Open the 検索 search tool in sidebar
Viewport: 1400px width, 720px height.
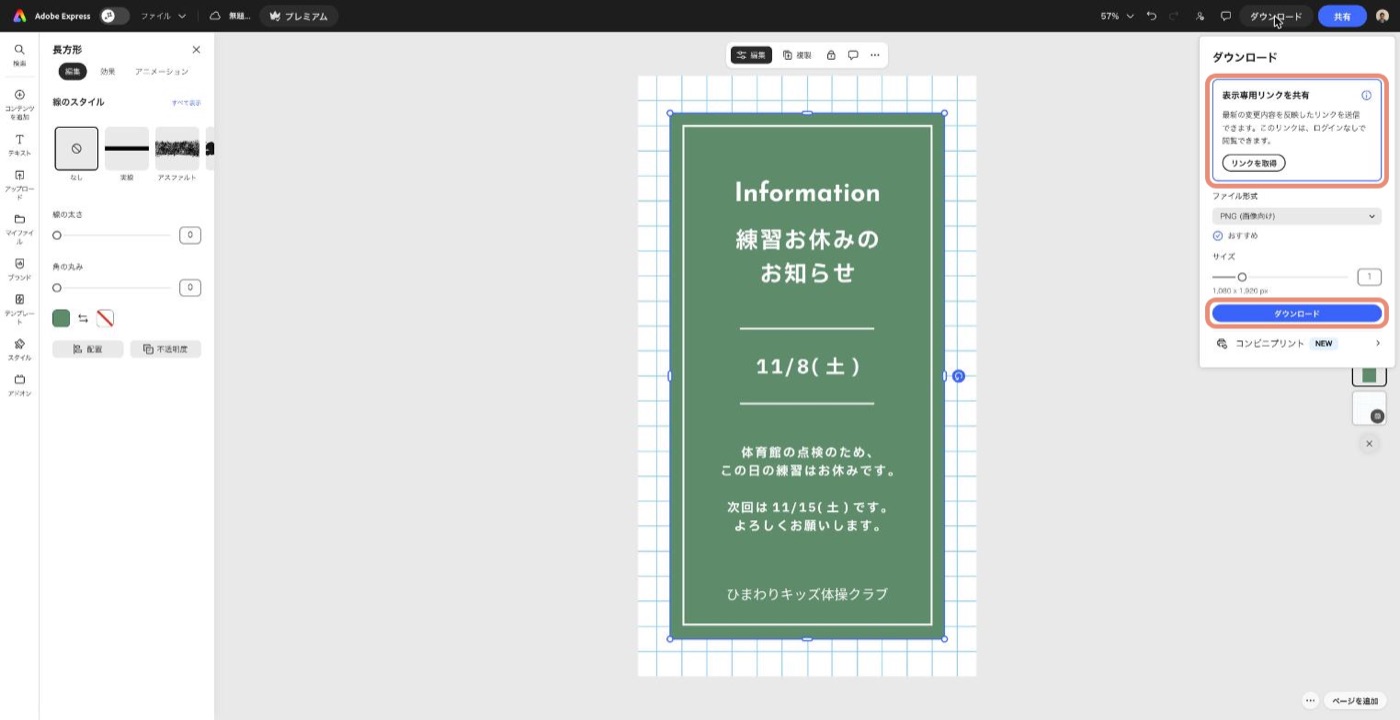pyautogui.click(x=19, y=55)
